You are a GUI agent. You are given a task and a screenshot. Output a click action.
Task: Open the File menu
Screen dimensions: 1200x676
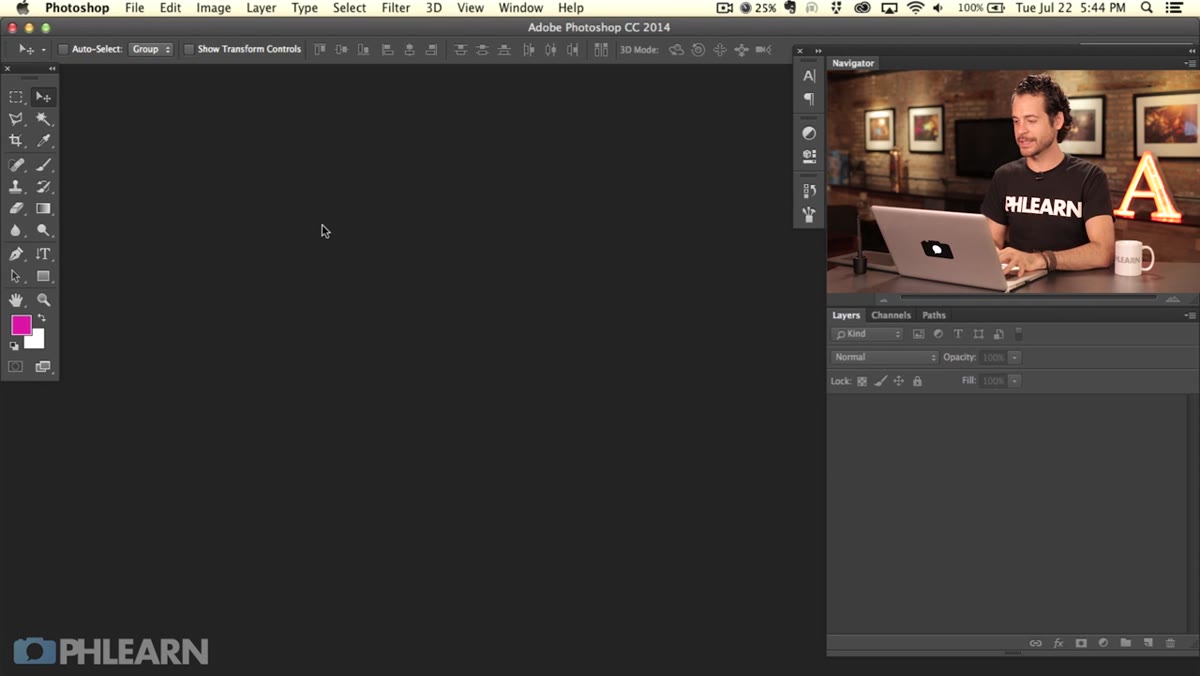(134, 8)
